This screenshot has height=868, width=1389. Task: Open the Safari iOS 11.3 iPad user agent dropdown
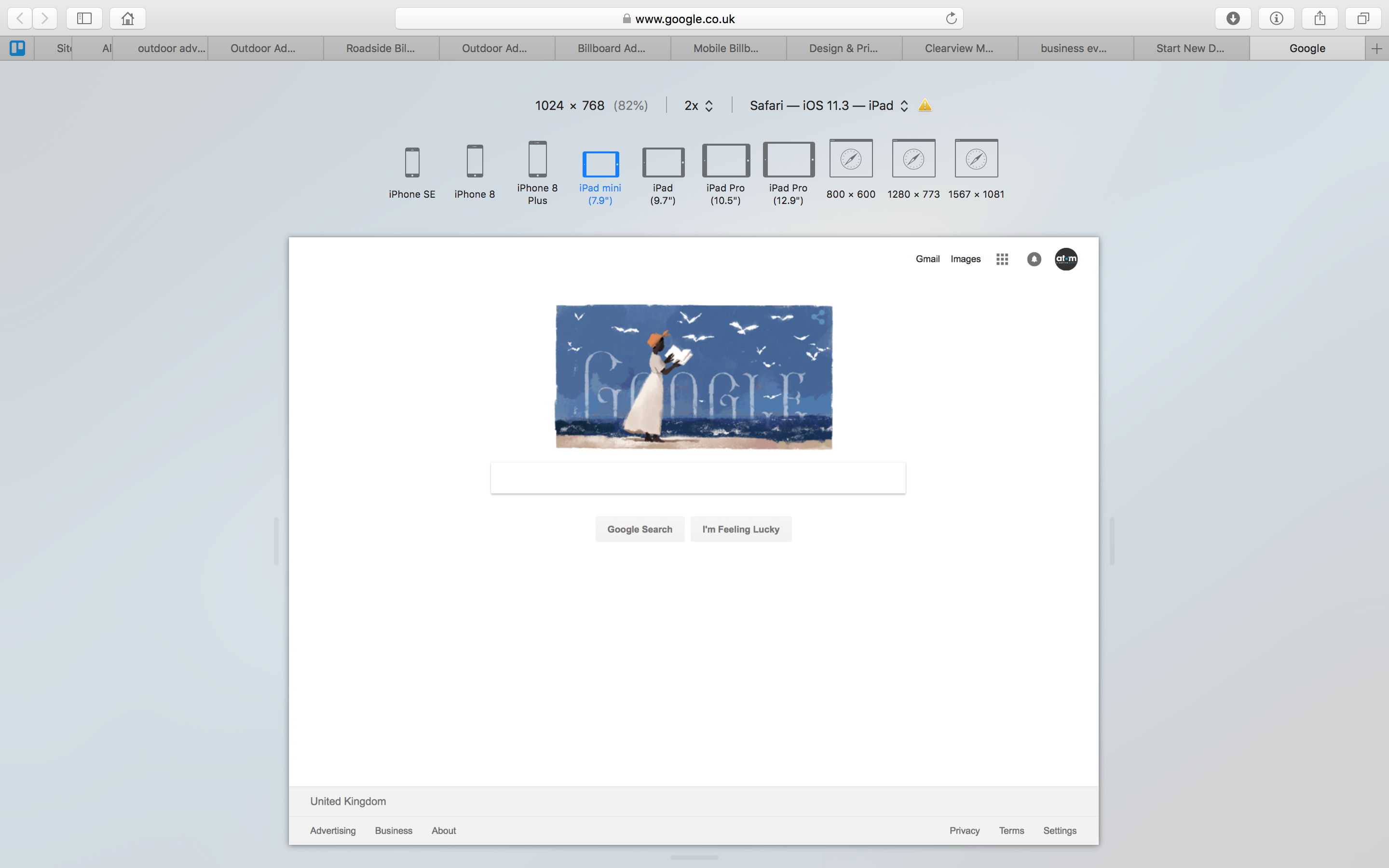point(828,106)
